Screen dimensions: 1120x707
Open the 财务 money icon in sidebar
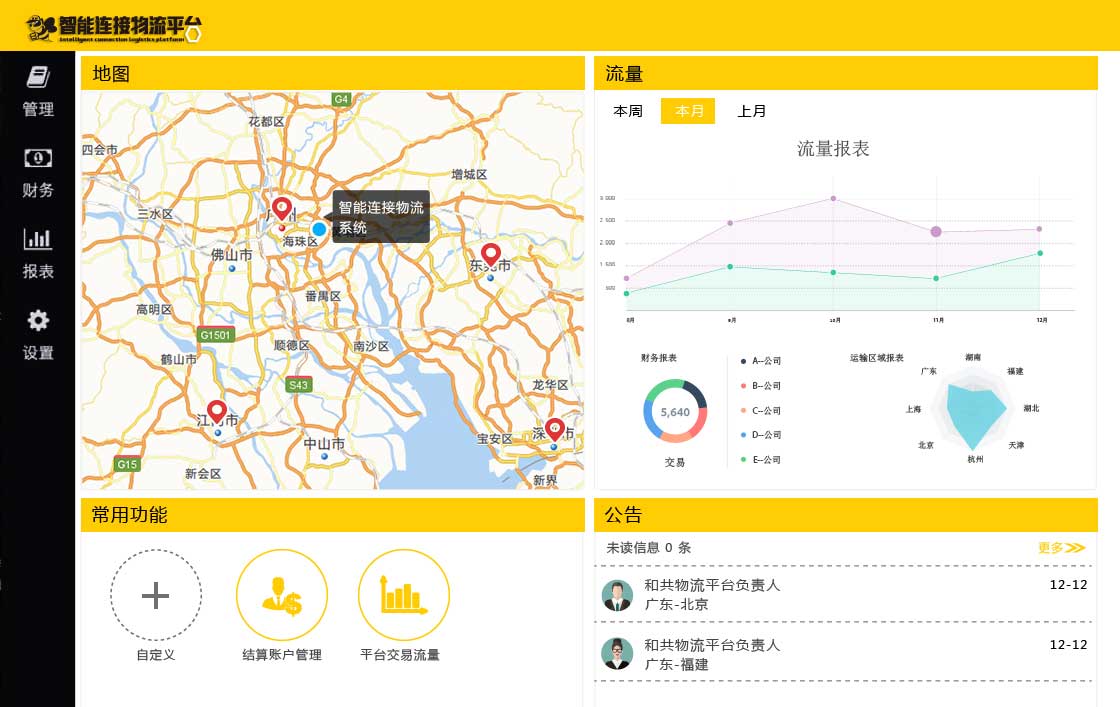click(38, 158)
